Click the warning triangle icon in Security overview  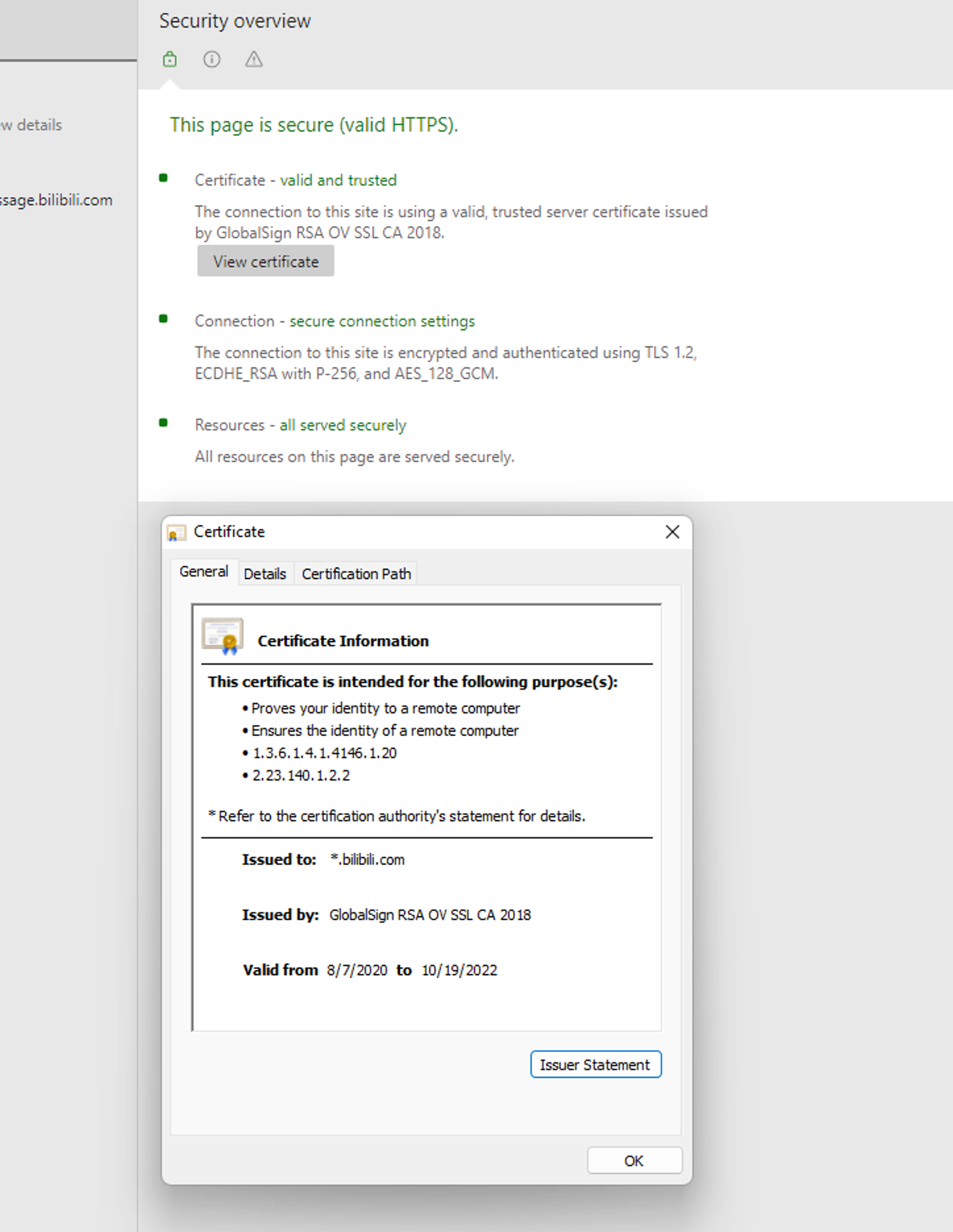click(254, 59)
